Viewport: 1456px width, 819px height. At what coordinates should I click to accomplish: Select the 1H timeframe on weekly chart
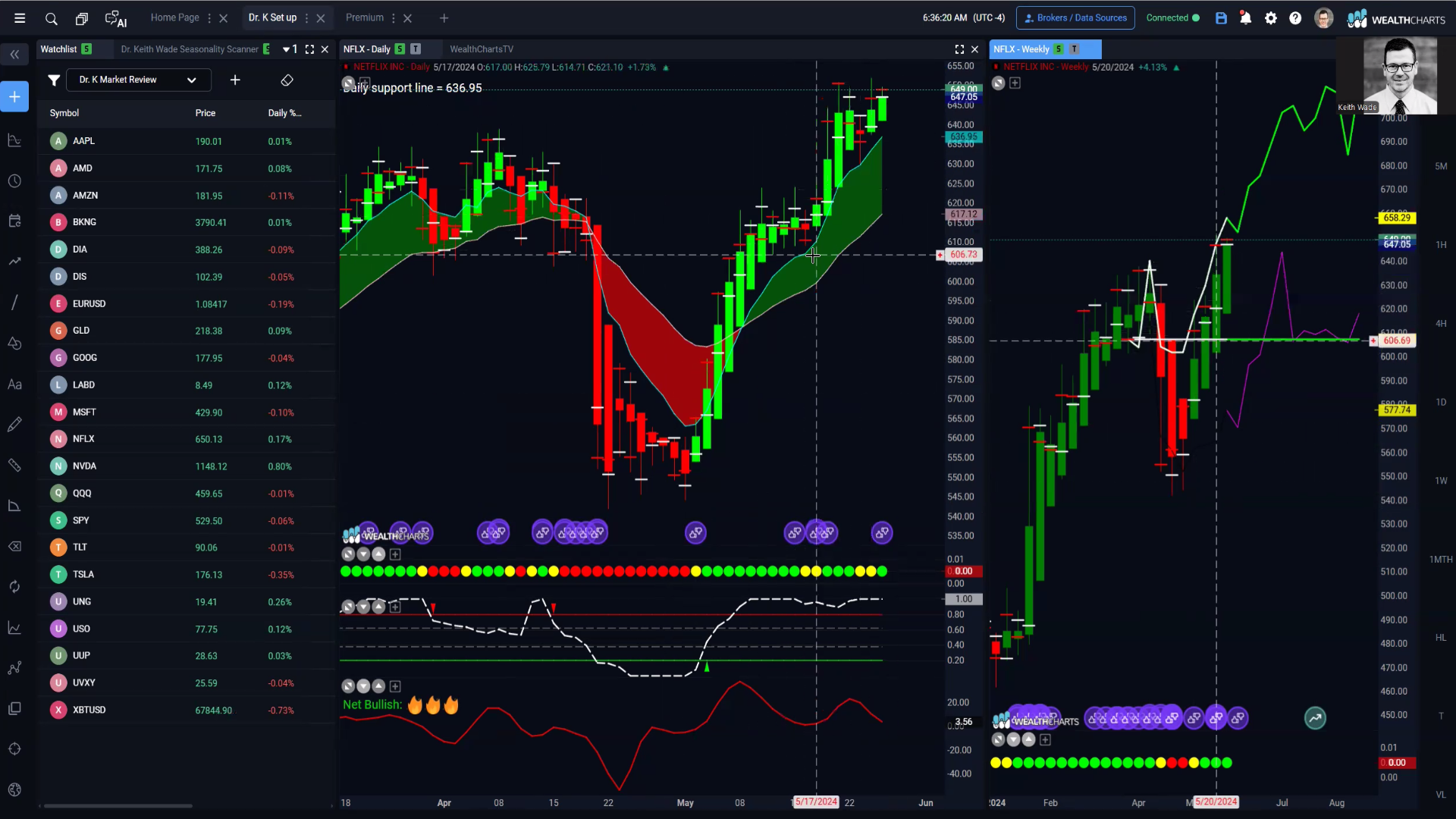point(1441,245)
